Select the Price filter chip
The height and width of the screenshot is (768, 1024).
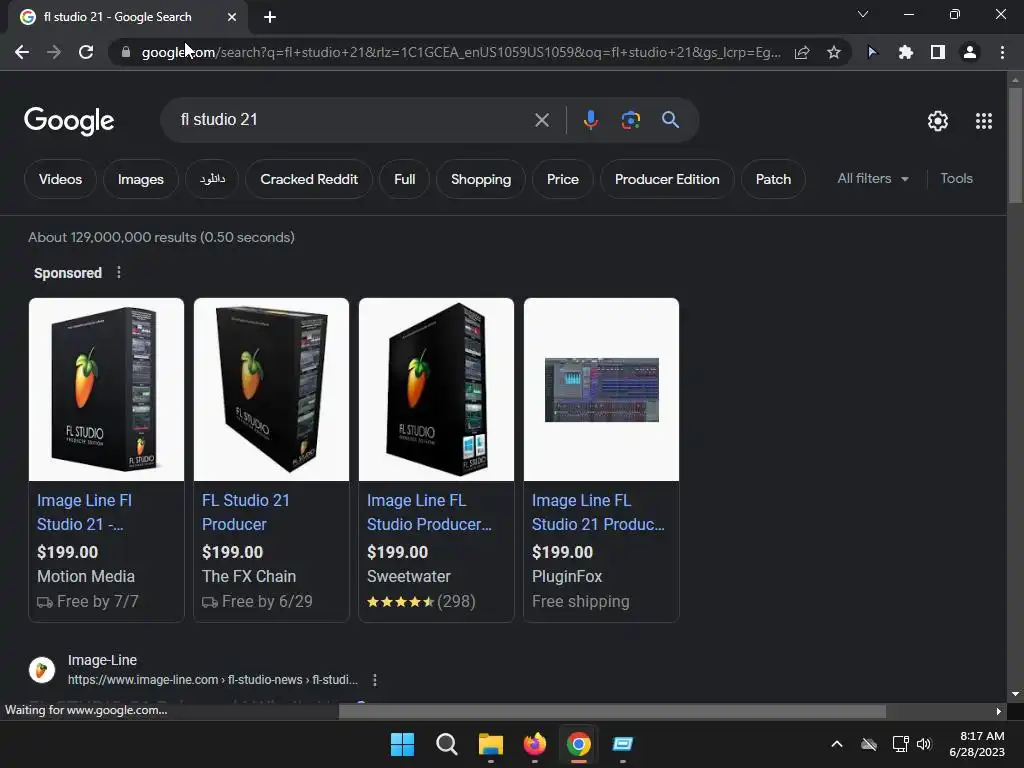click(562, 179)
